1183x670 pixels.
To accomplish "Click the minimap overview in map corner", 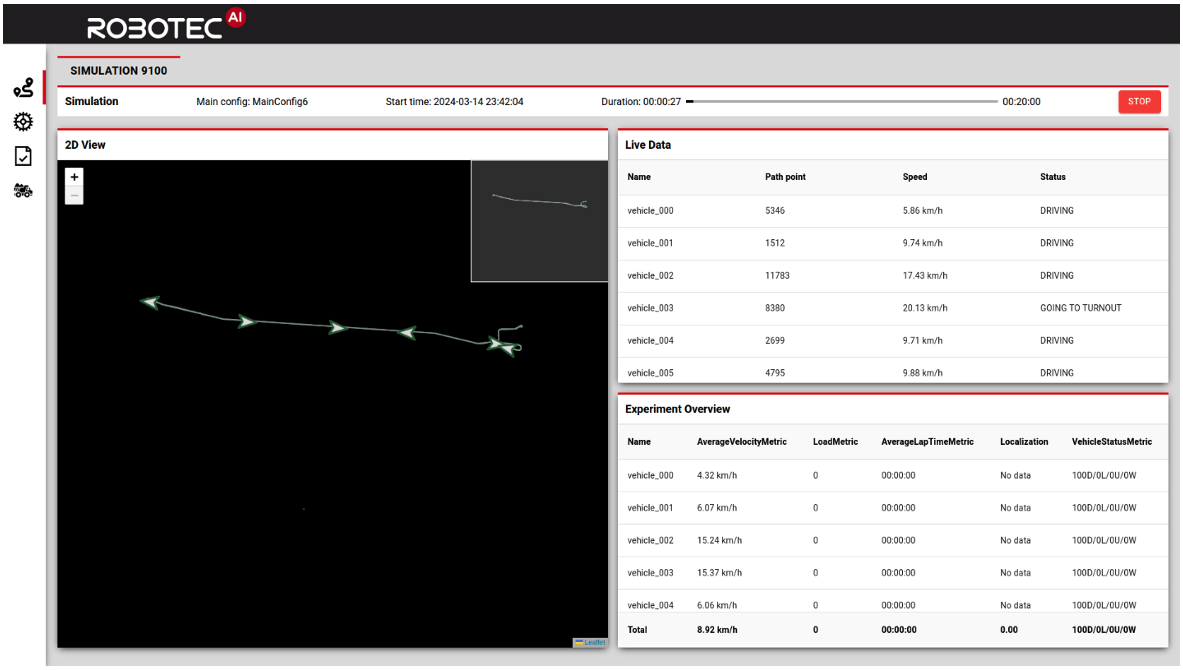I will 538,220.
